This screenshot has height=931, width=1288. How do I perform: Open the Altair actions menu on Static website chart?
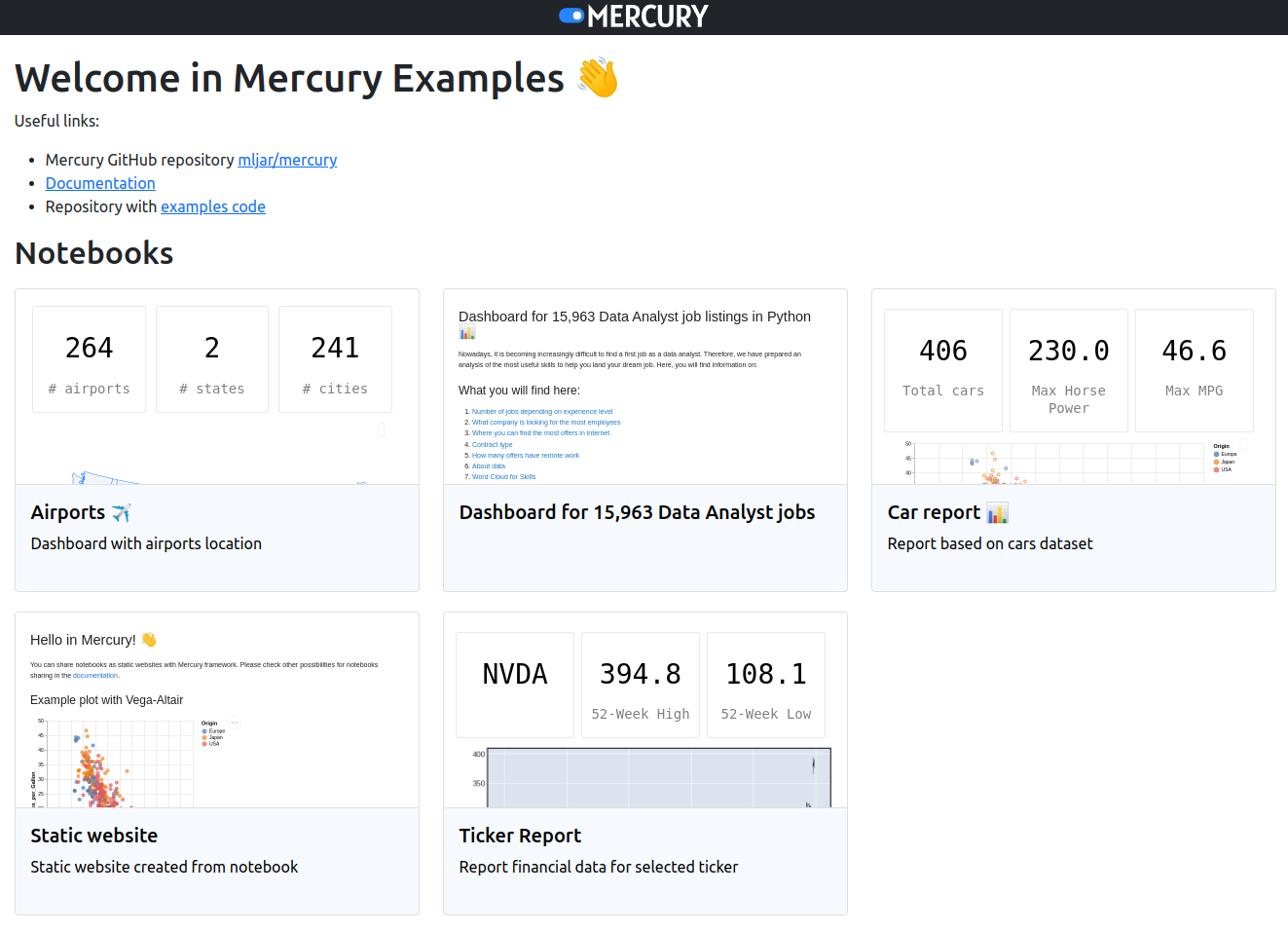click(x=234, y=722)
